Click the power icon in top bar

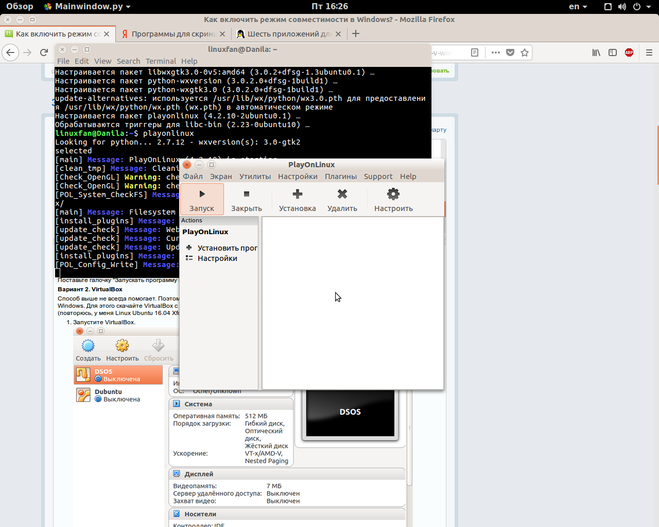click(x=637, y=6)
